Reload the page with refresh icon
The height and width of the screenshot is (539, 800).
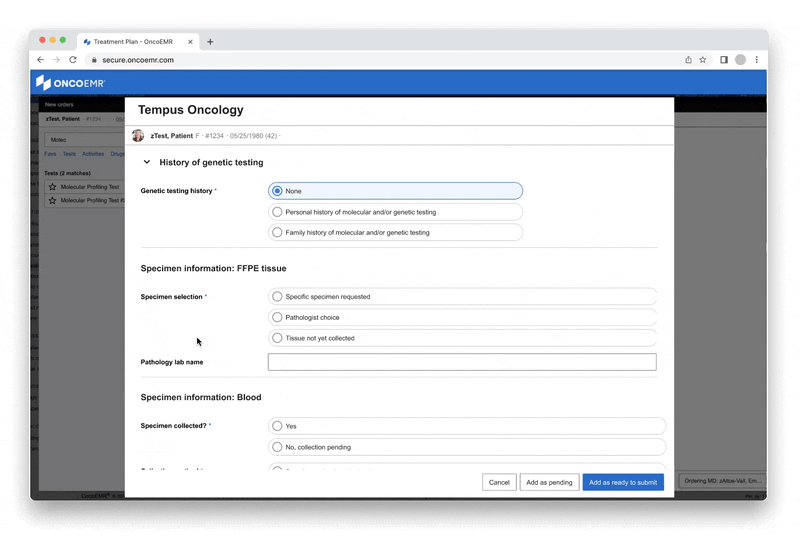click(x=73, y=60)
